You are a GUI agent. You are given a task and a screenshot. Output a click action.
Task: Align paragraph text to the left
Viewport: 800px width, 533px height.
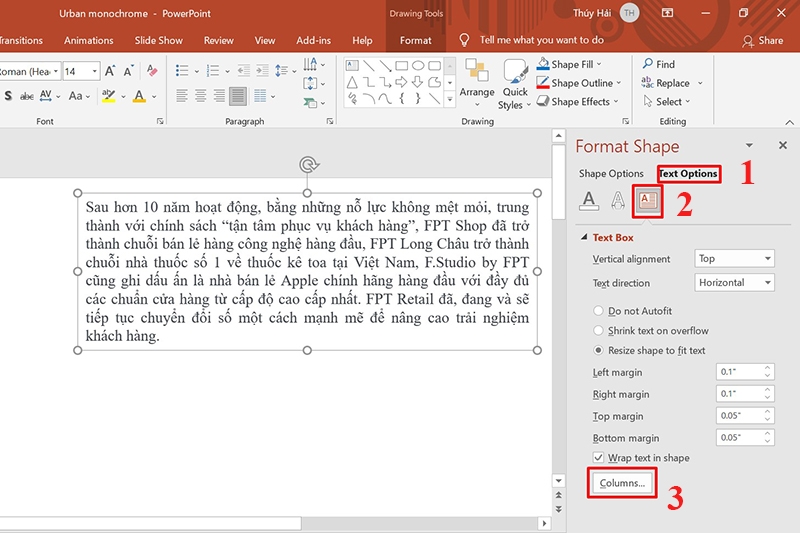pos(182,95)
